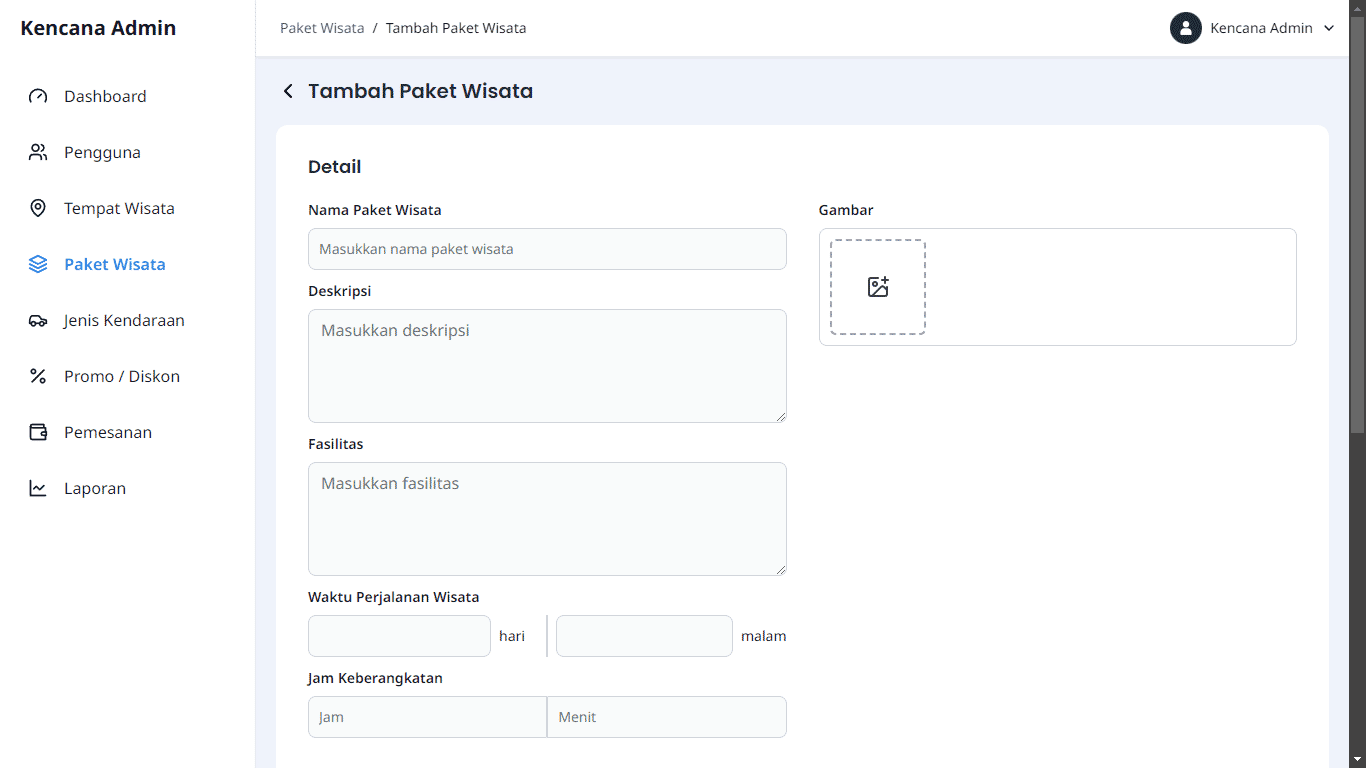Click the Jam departure hour field
Screen dimensions: 1366x768
click(x=427, y=717)
